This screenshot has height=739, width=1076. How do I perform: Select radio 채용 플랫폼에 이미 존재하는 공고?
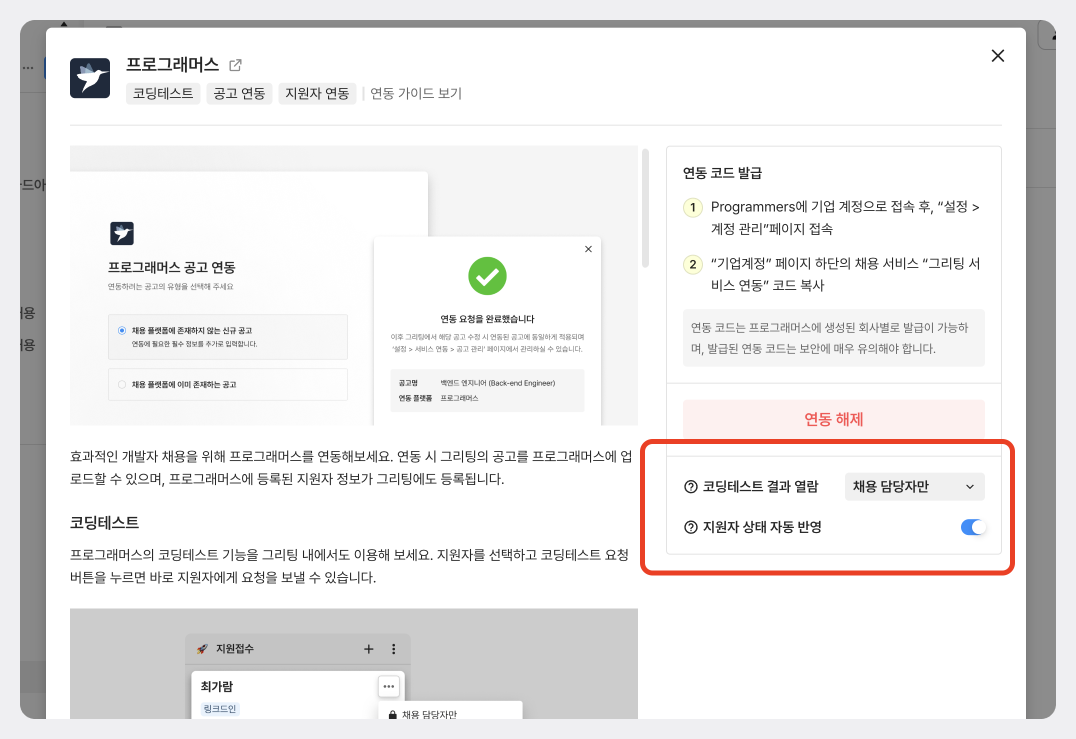click(122, 384)
